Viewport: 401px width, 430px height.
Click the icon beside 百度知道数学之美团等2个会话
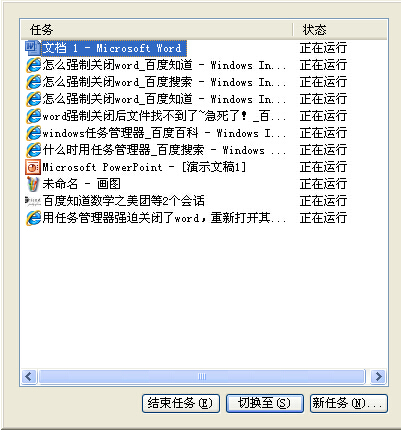[33, 201]
